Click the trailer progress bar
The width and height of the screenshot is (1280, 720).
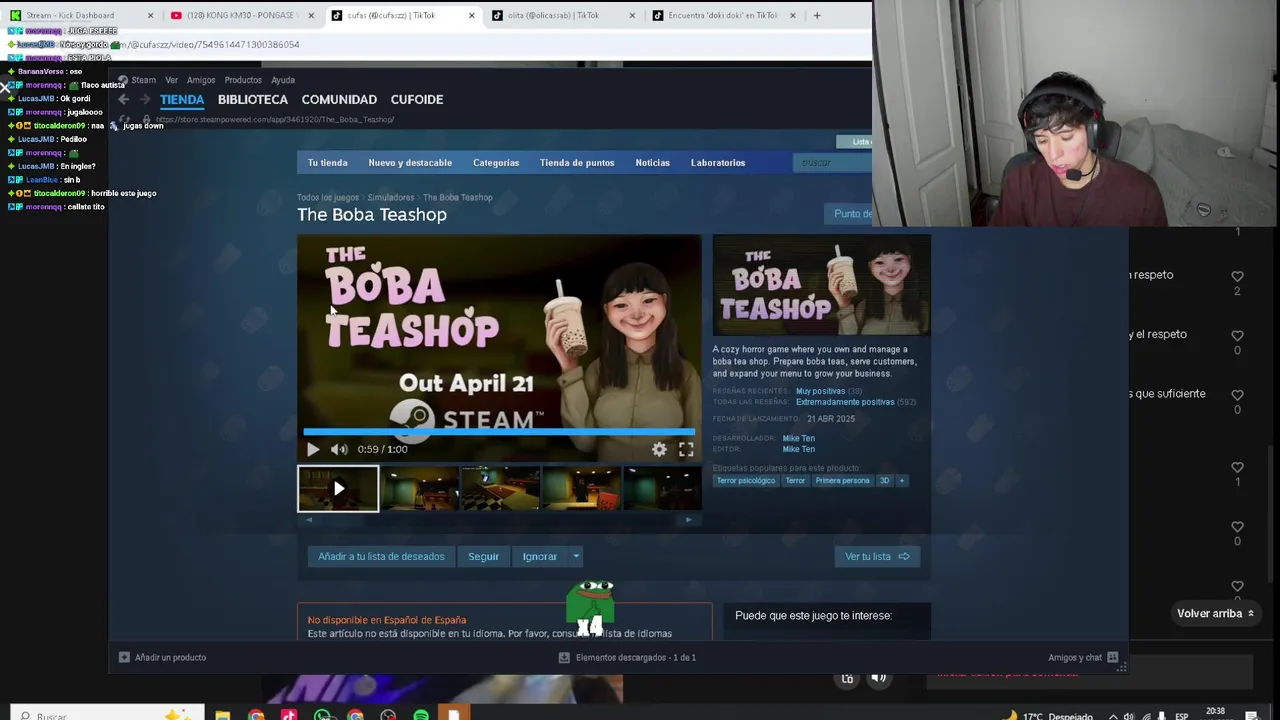point(499,432)
